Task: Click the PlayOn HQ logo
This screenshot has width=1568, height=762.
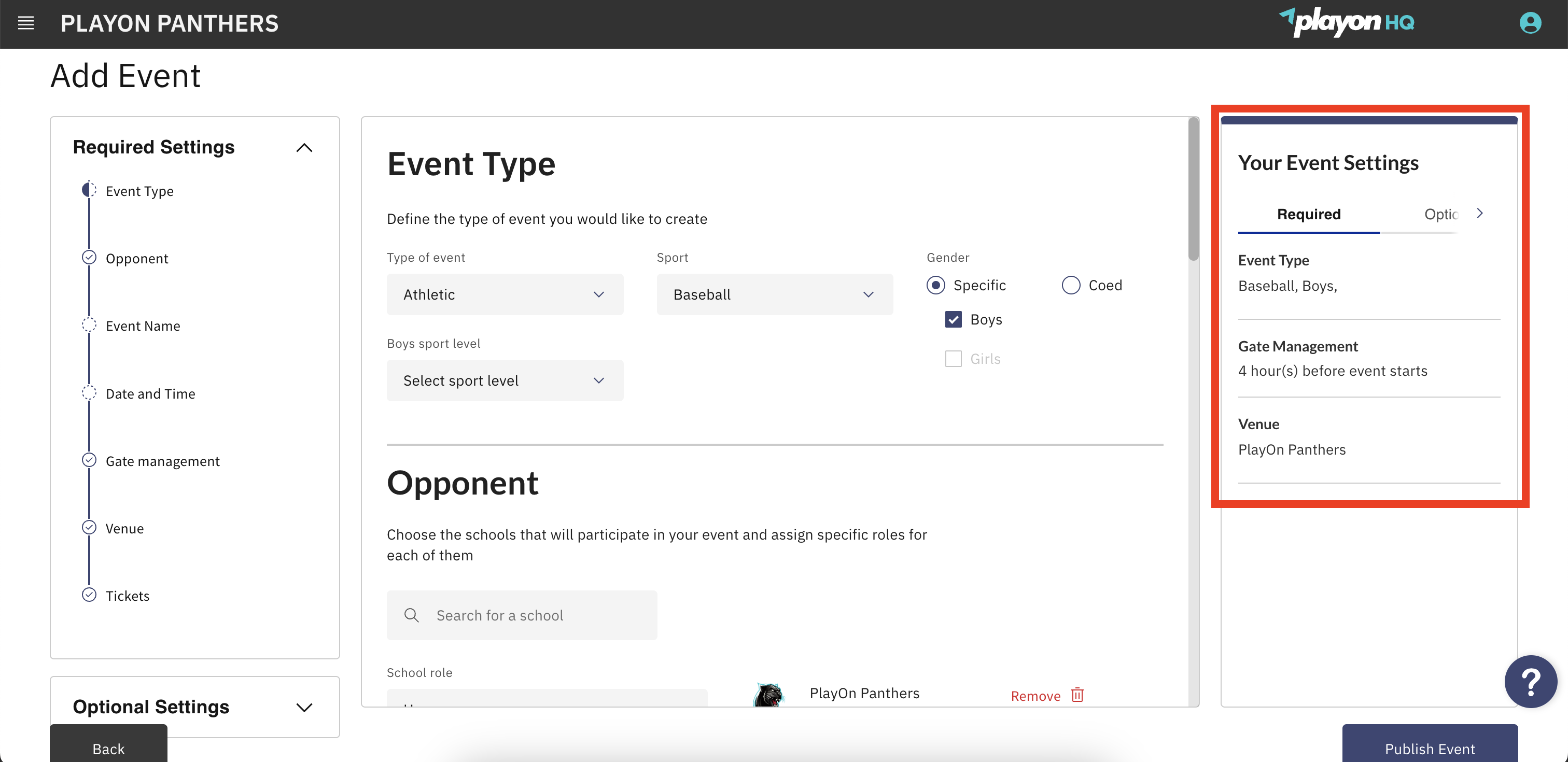Action: click(x=1347, y=22)
